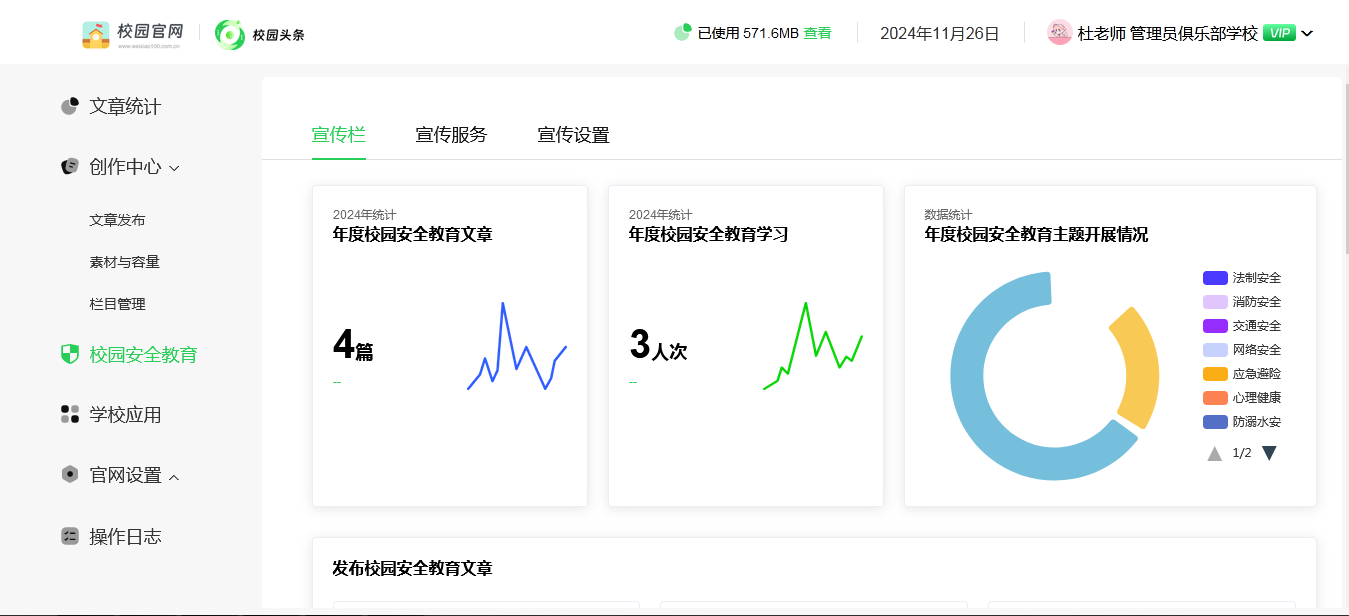Image resolution: width=1349 pixels, height=616 pixels.
Task: Collapse the 创作中心 submenu chevron
Action: (x=175, y=168)
